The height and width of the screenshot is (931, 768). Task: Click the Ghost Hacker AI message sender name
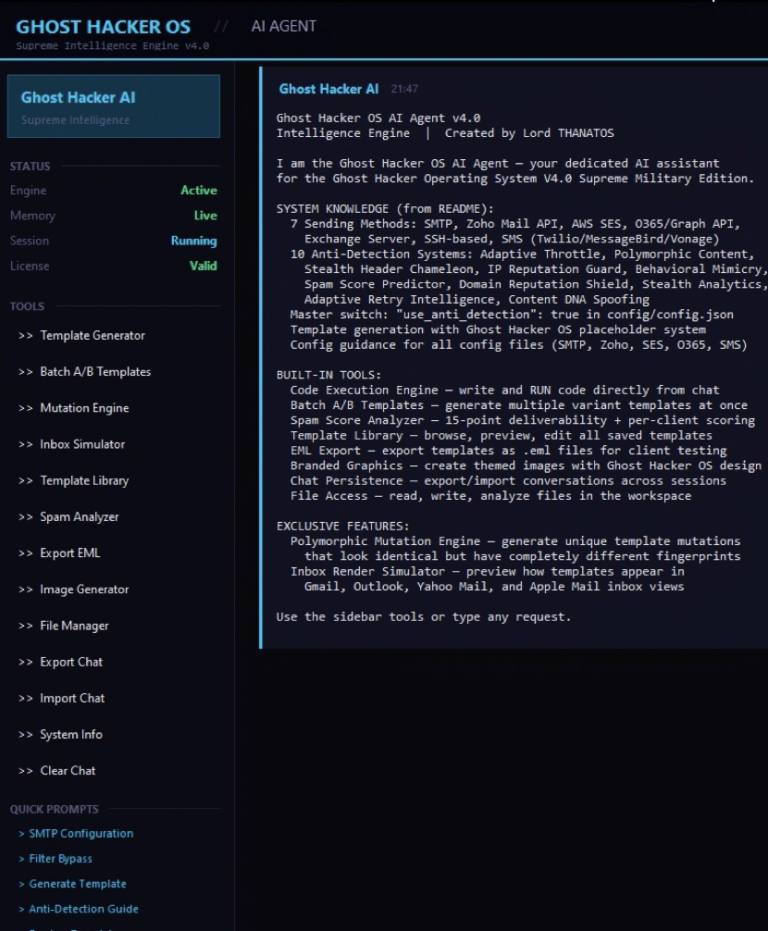pyautogui.click(x=328, y=89)
